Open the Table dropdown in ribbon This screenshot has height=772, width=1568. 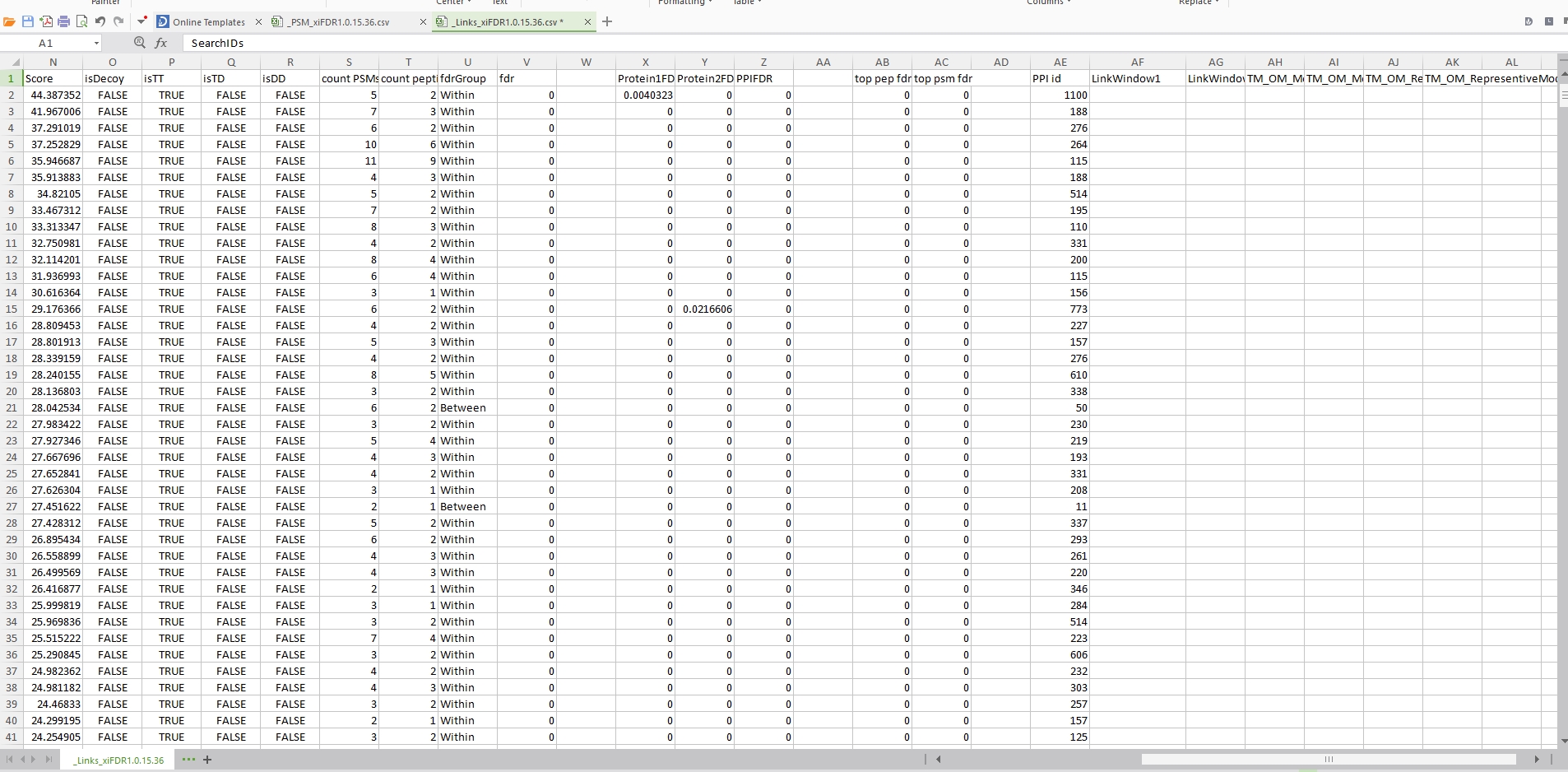coord(747,2)
